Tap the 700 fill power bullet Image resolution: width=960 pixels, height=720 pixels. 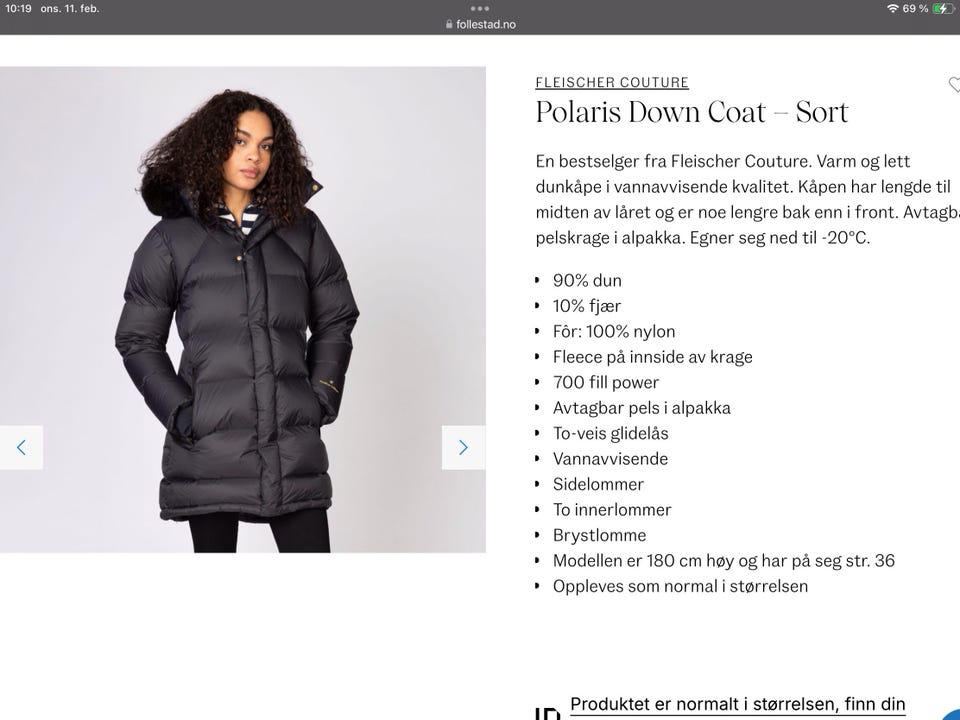(606, 383)
